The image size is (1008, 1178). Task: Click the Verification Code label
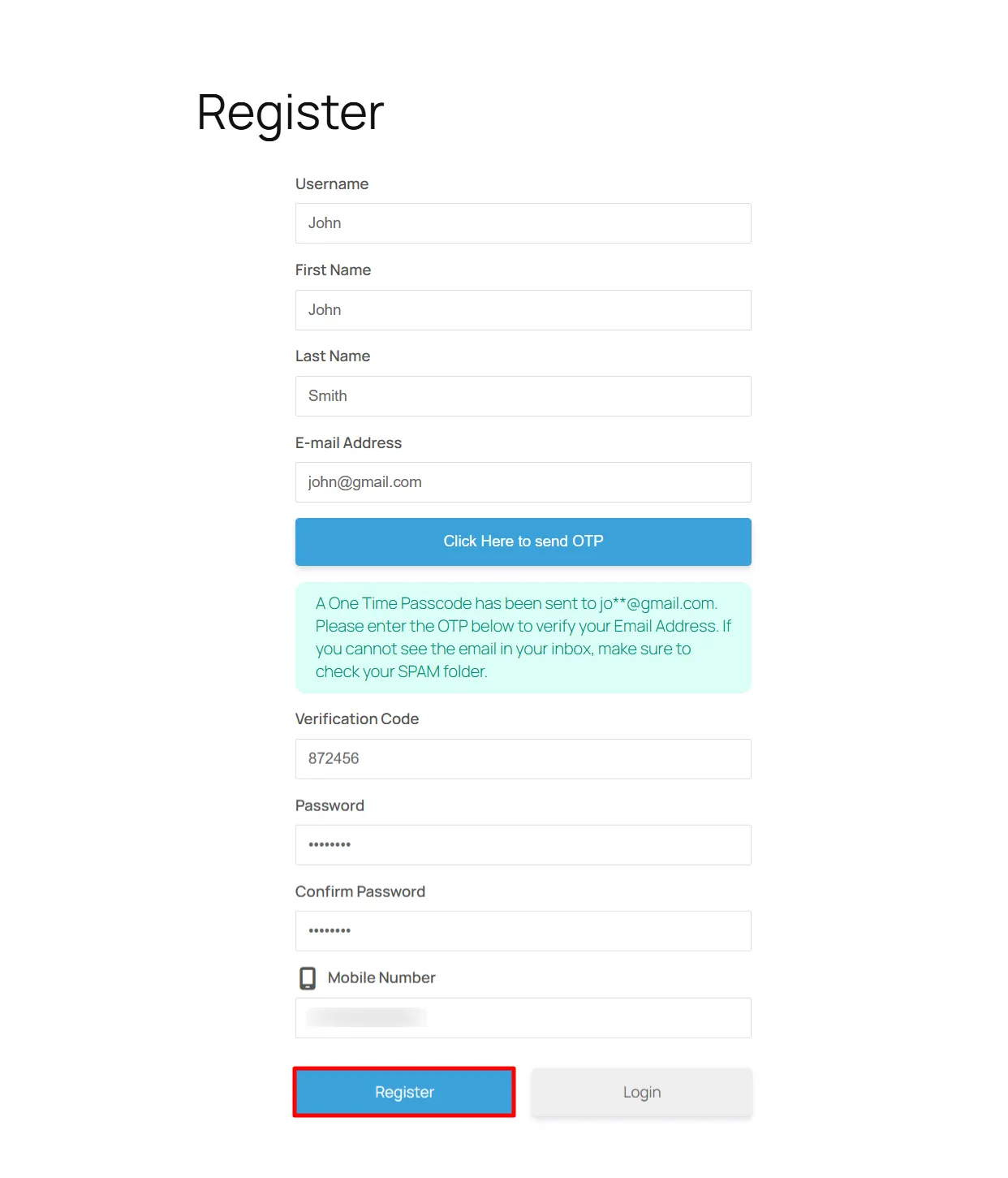tap(357, 718)
